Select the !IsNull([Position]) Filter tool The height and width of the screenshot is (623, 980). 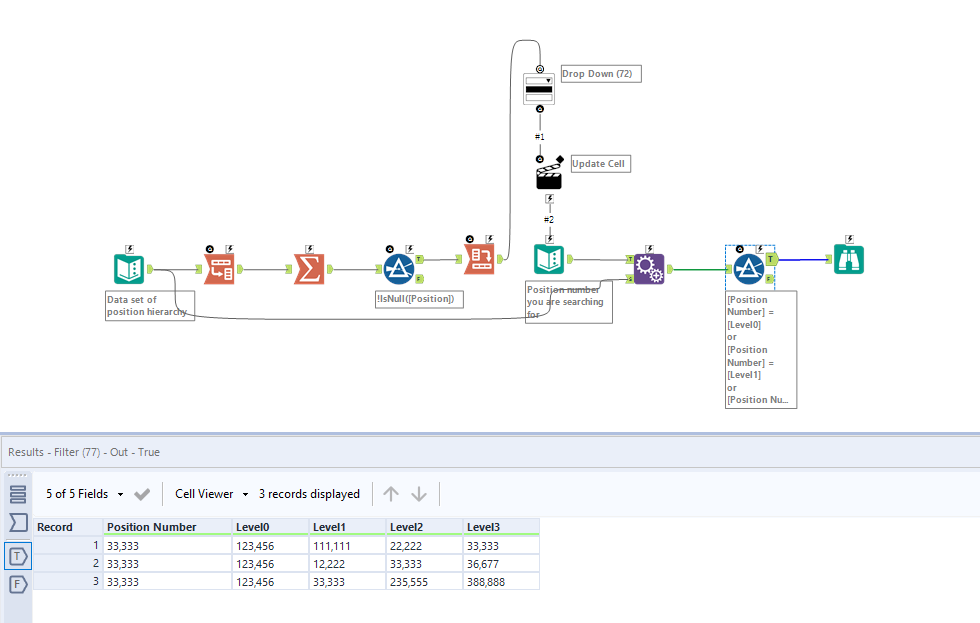pos(399,269)
